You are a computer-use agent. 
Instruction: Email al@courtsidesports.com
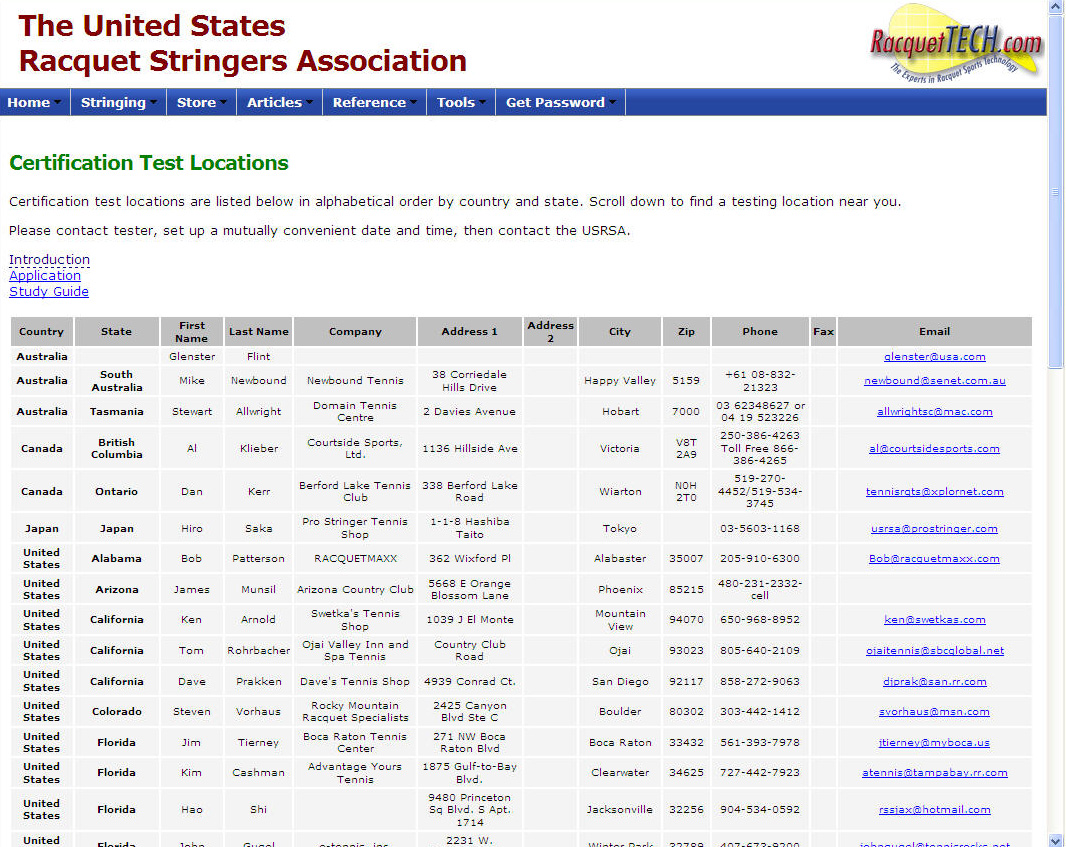coord(934,449)
